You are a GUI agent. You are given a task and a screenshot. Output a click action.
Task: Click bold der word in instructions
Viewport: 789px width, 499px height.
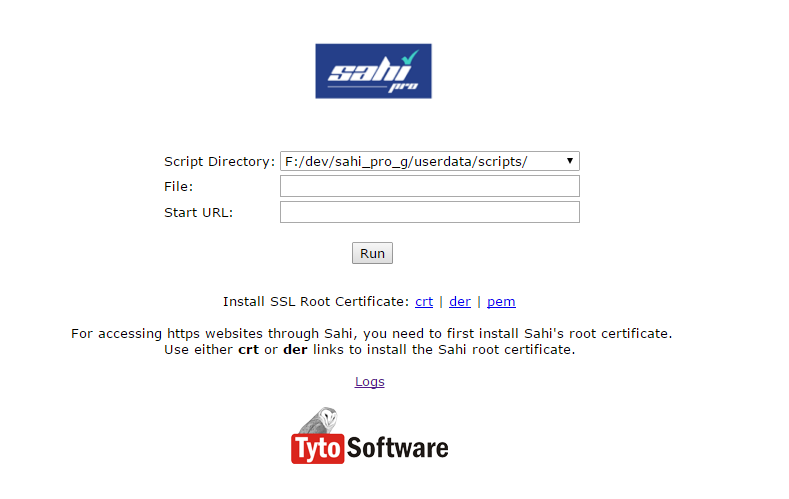[x=295, y=350]
